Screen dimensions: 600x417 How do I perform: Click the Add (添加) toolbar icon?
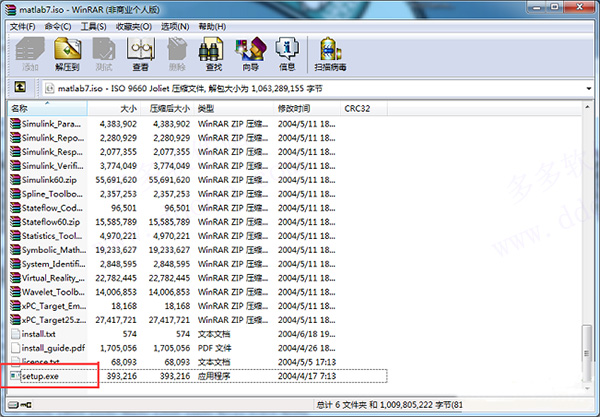tap(29, 54)
